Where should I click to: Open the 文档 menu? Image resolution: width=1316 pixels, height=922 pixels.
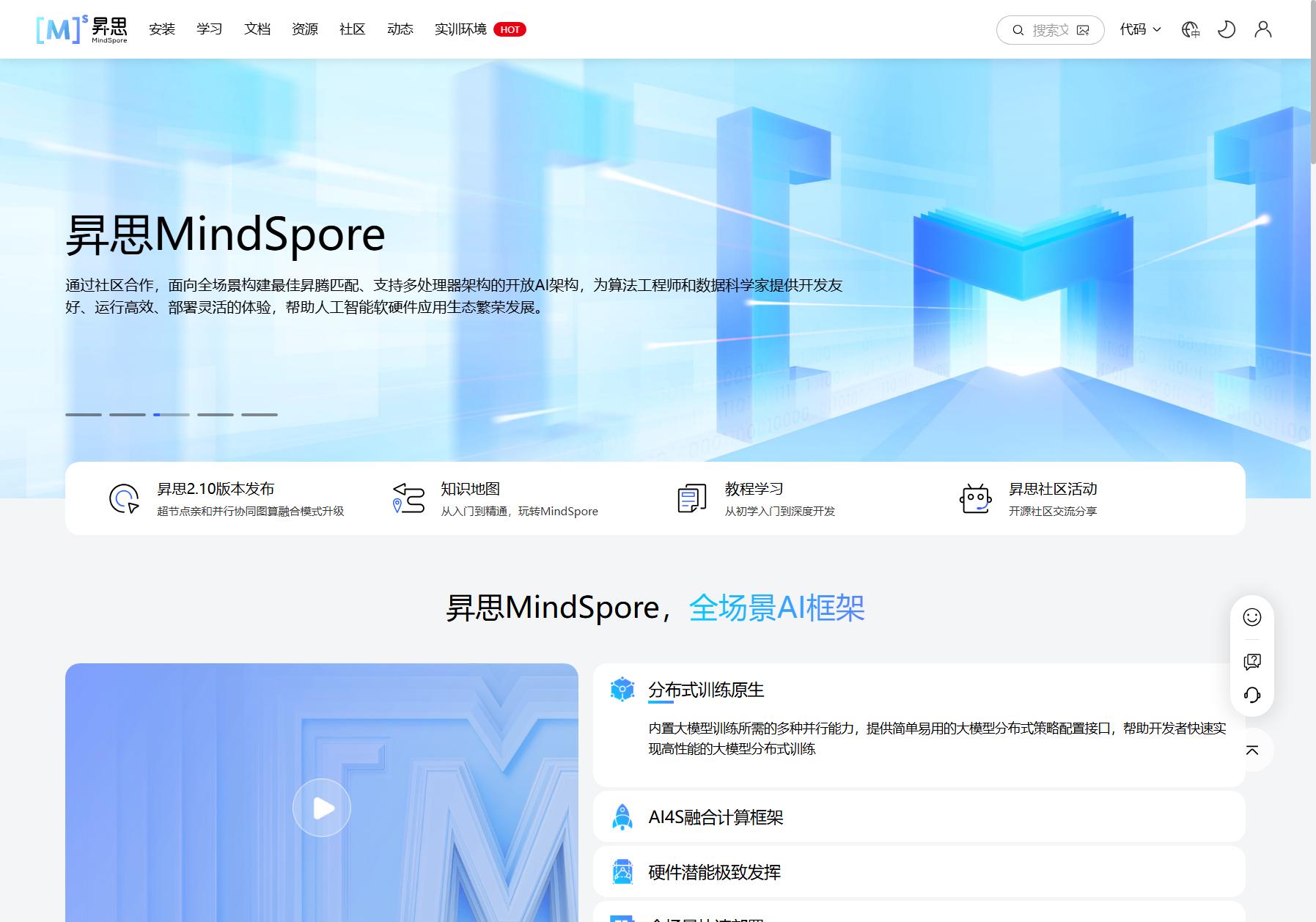click(x=257, y=29)
